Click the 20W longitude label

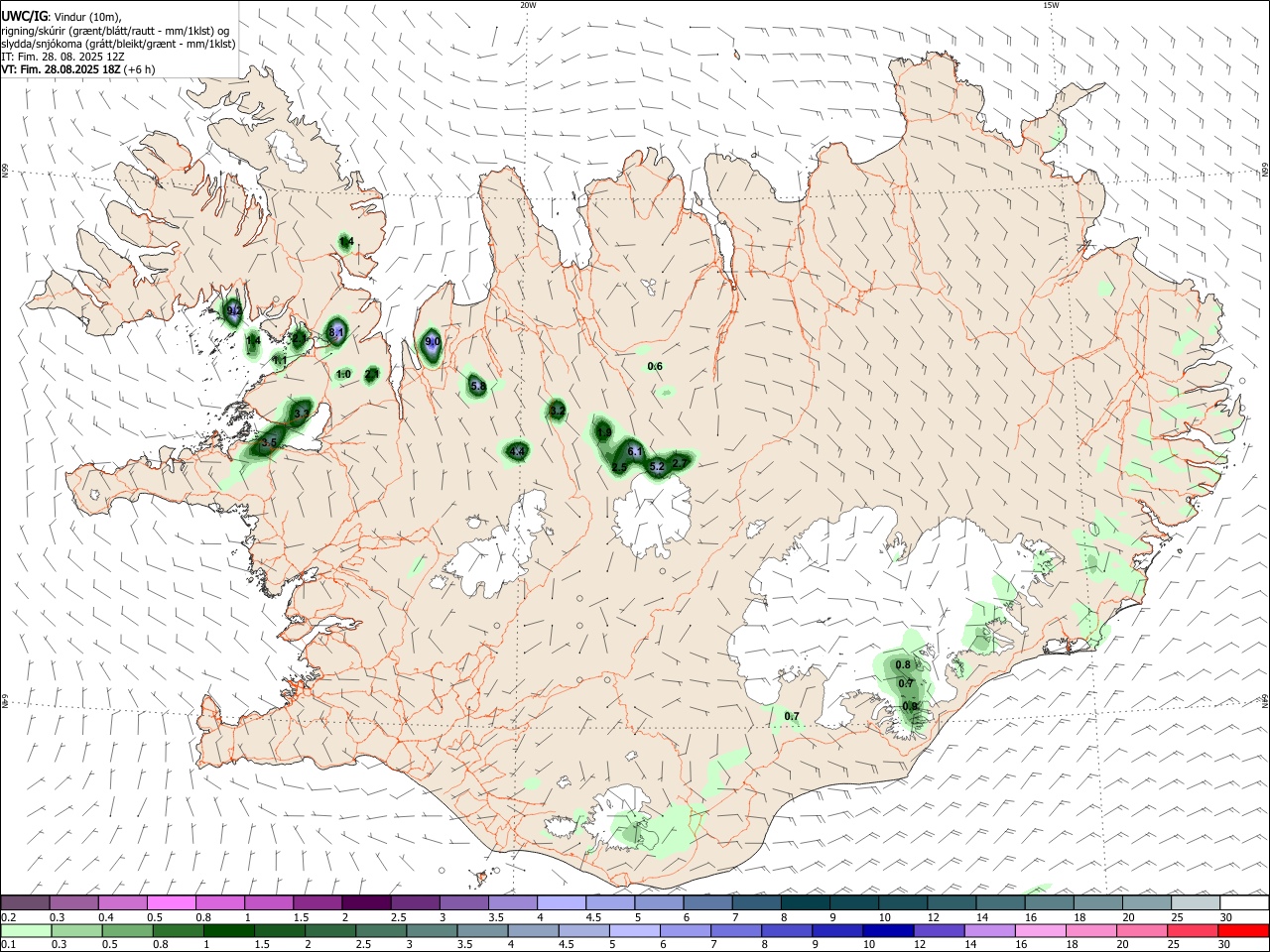(x=528, y=5)
